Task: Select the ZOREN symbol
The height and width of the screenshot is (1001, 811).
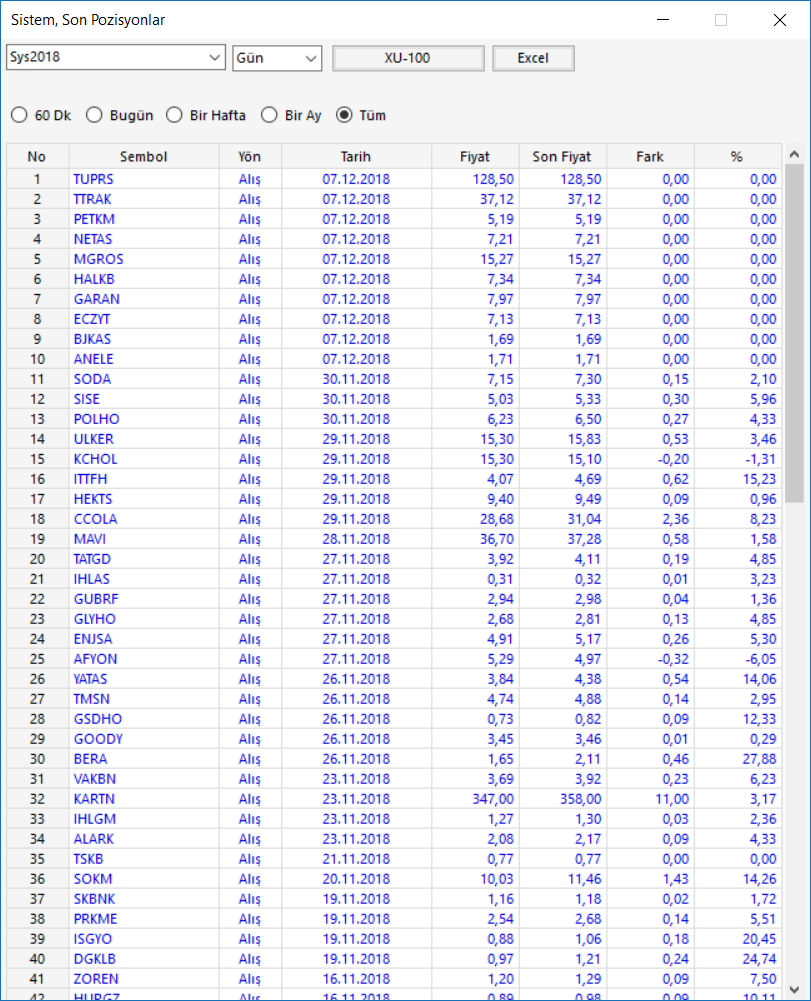Action: 96,979
